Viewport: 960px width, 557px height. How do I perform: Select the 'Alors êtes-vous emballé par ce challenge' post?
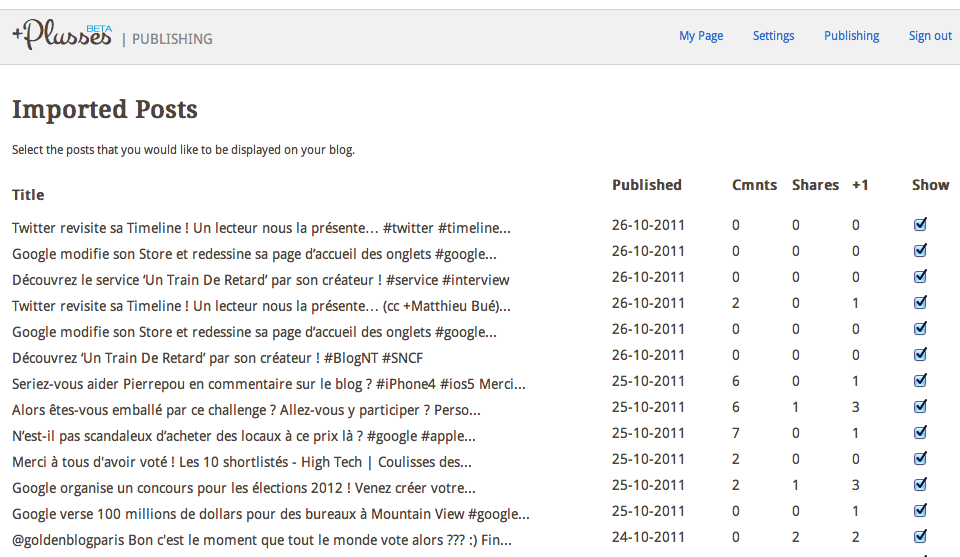pyautogui.click(x=246, y=410)
